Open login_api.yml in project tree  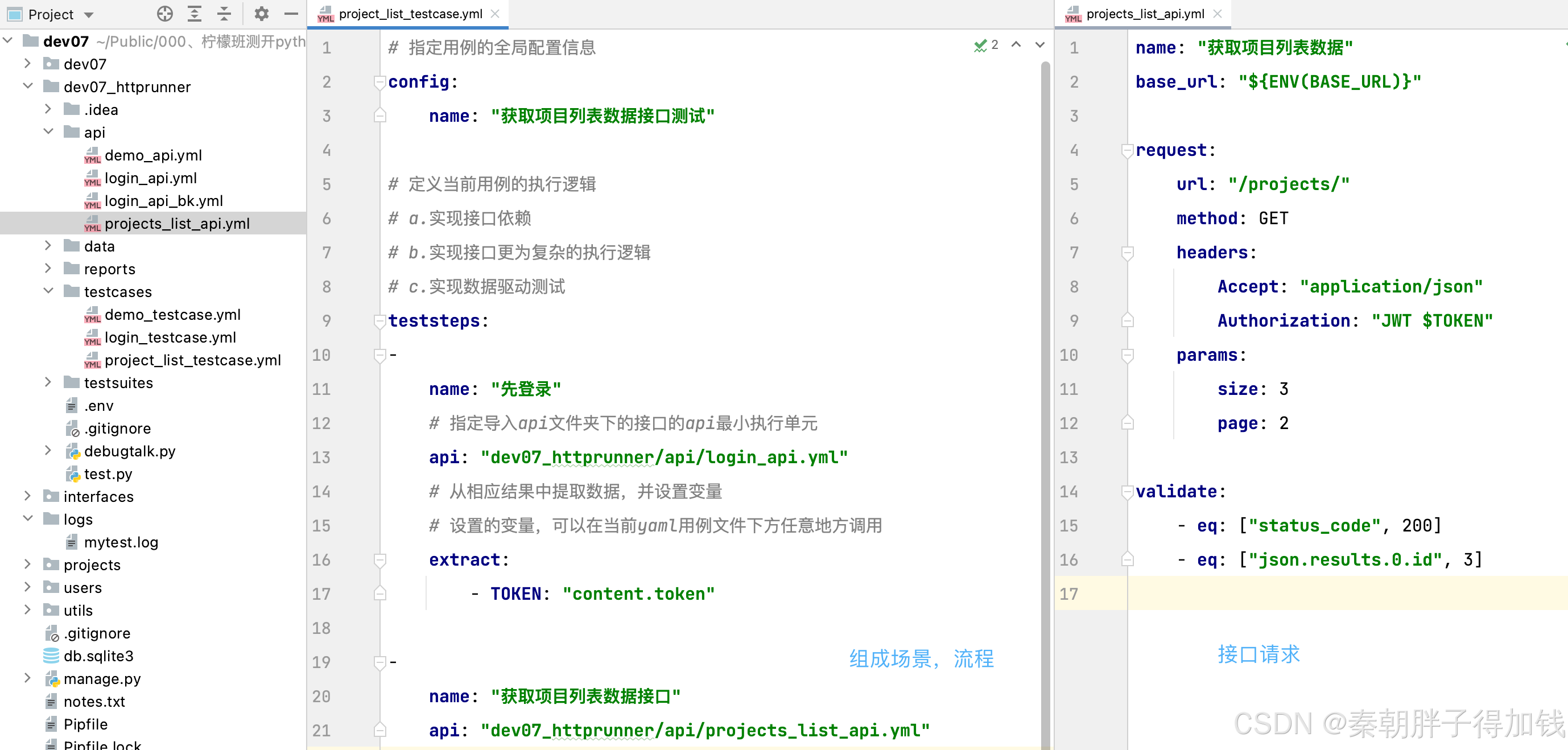pyautogui.click(x=150, y=178)
